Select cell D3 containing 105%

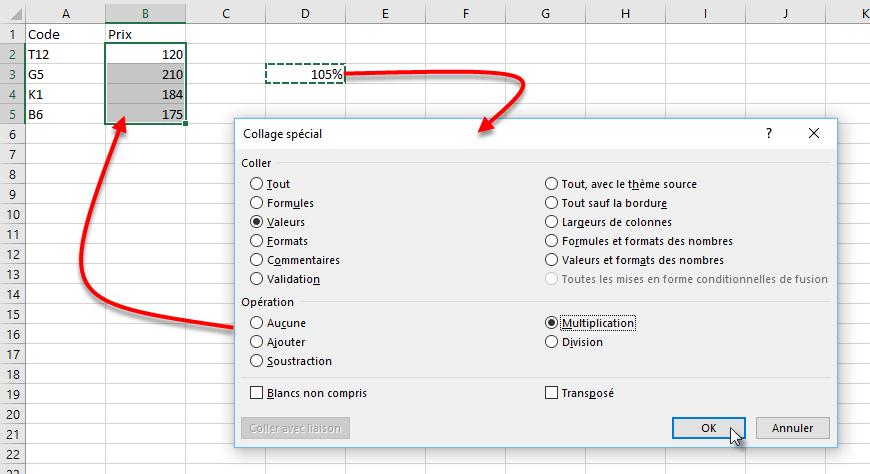pos(305,74)
